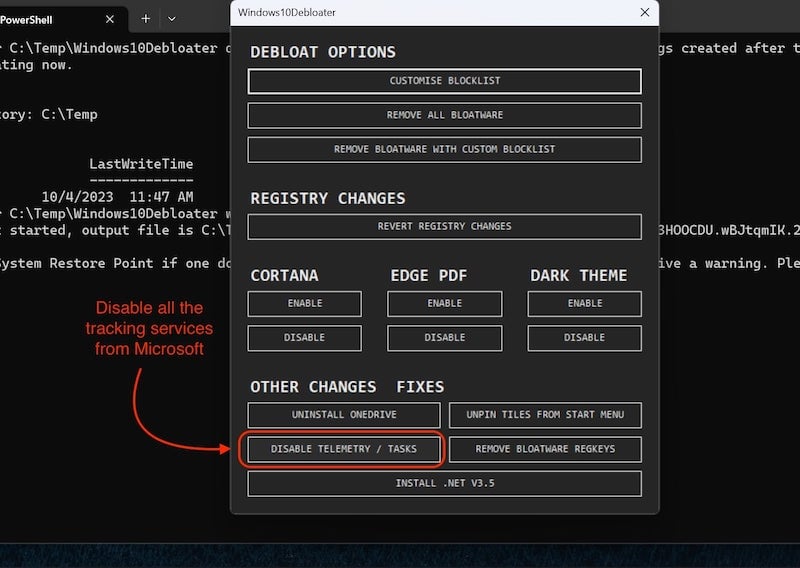The height and width of the screenshot is (568, 800).
Task: Open a new terminal tab
Action: point(145,19)
